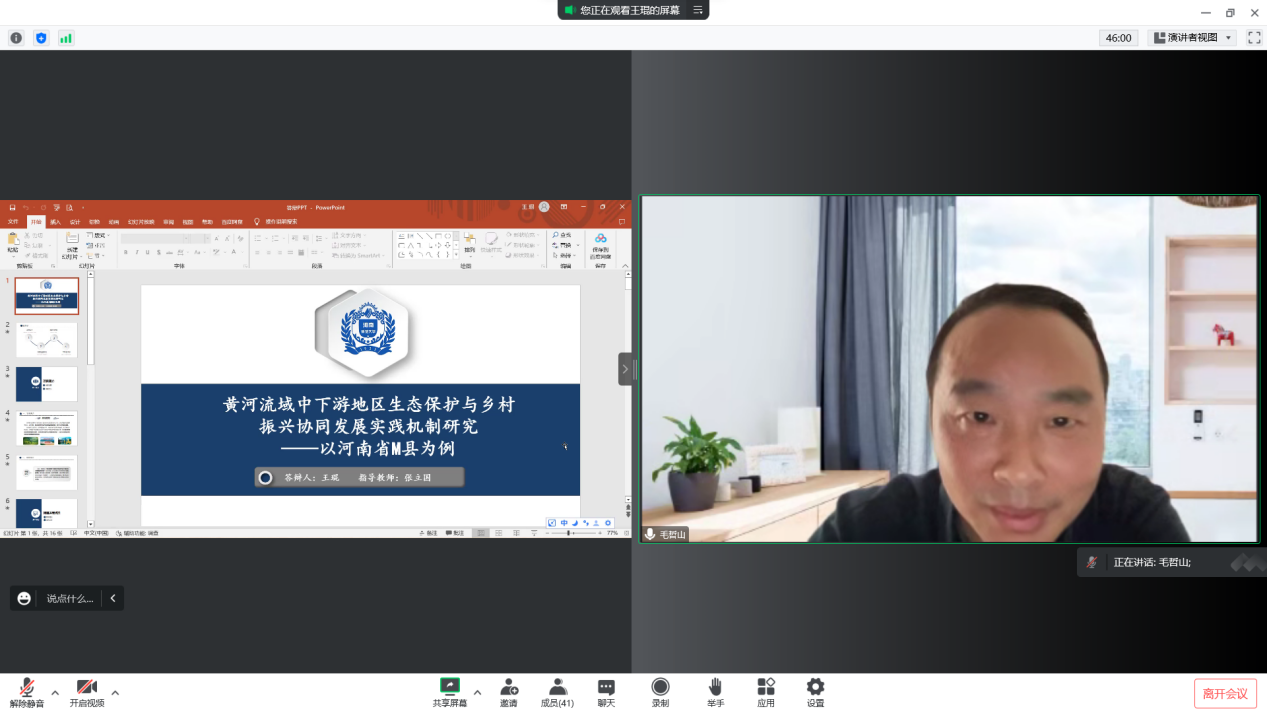Click the Share Screen button

point(449,692)
